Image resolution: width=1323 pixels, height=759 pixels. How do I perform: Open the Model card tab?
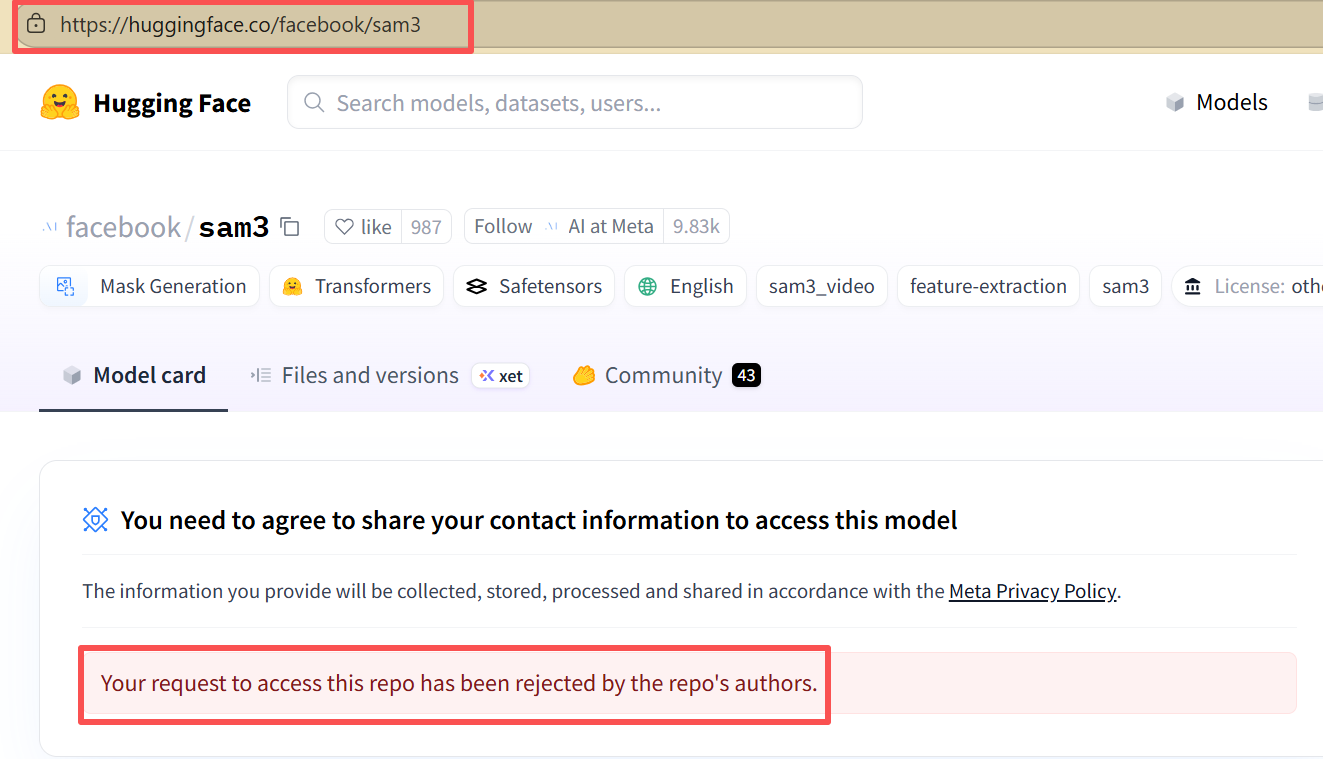pyautogui.click(x=134, y=376)
